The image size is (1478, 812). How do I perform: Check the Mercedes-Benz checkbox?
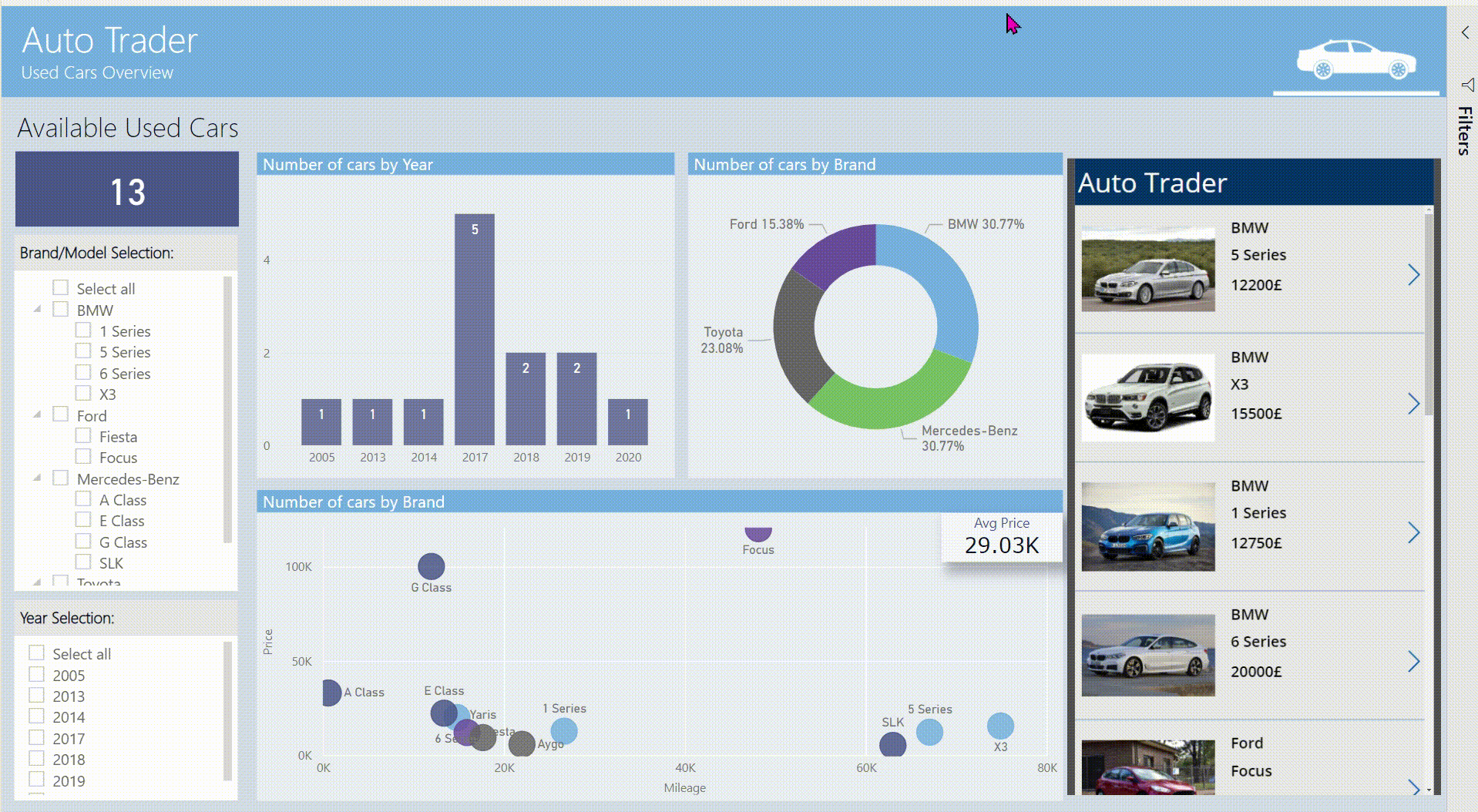[x=60, y=478]
